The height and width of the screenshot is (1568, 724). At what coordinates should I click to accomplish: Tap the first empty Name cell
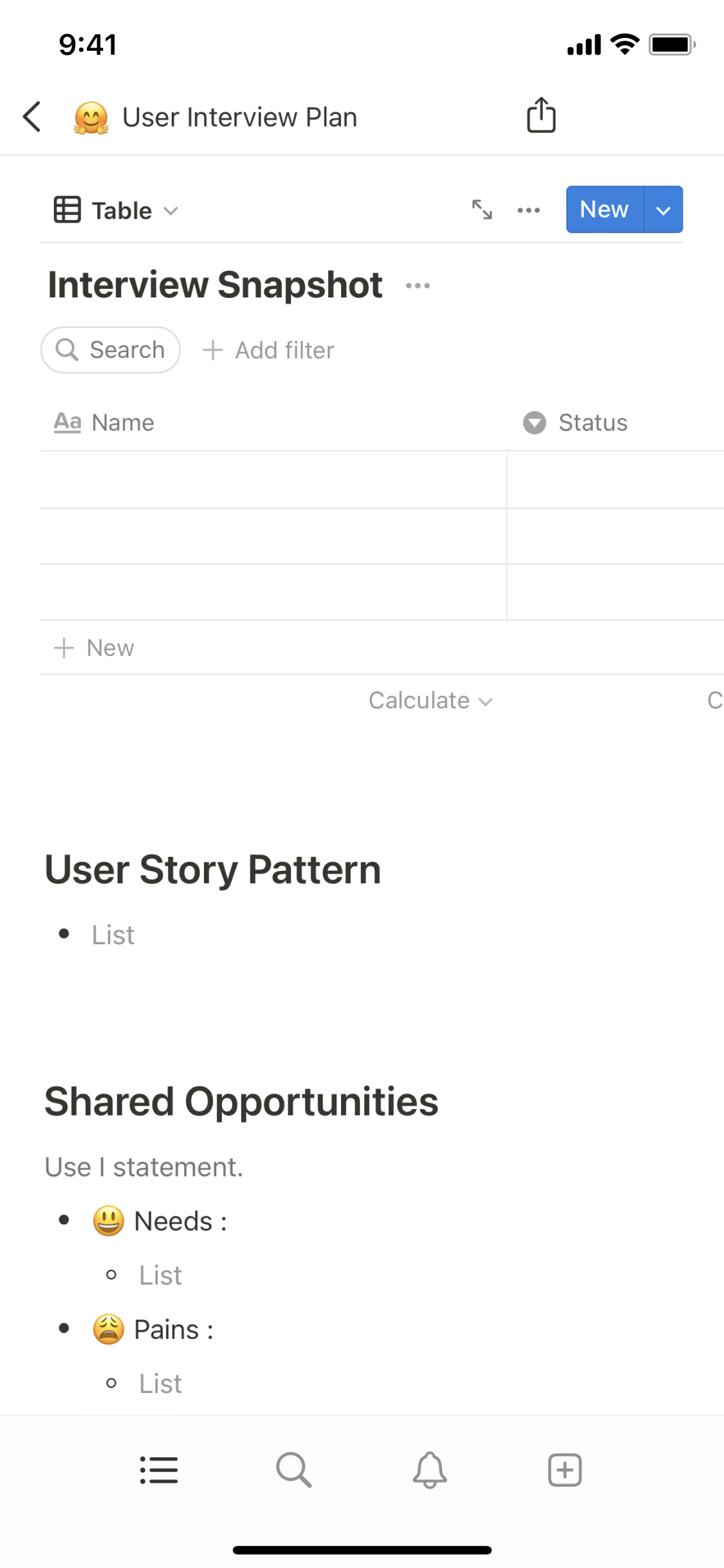coord(273,480)
